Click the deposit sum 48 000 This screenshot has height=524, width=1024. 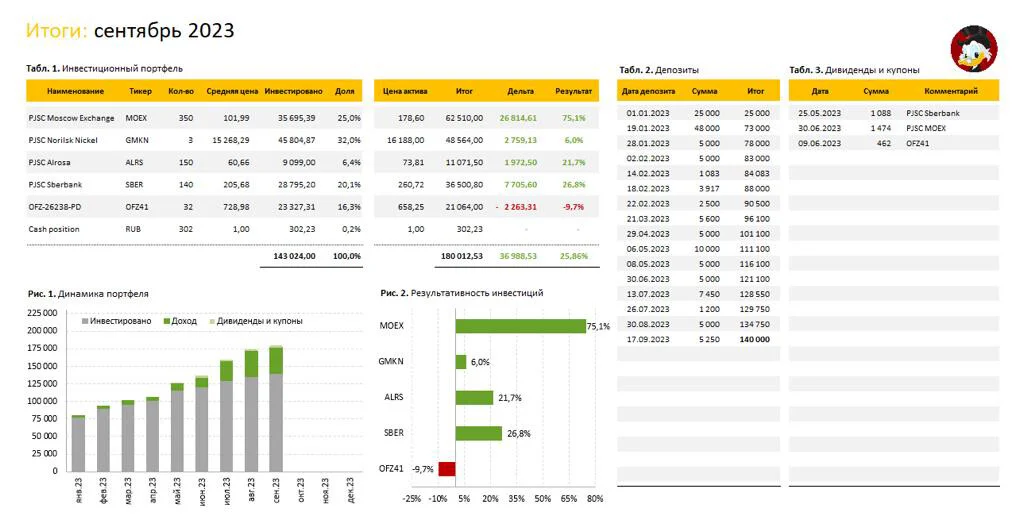pyautogui.click(x=707, y=128)
